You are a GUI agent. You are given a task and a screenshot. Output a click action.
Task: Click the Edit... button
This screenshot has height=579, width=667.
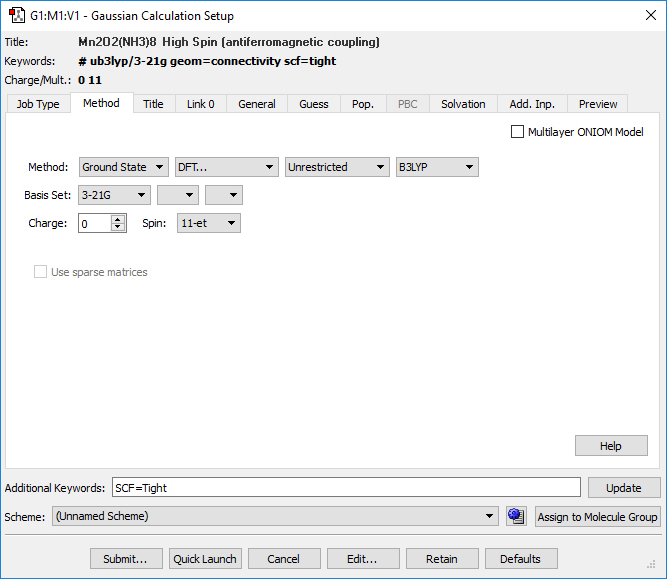tap(363, 559)
